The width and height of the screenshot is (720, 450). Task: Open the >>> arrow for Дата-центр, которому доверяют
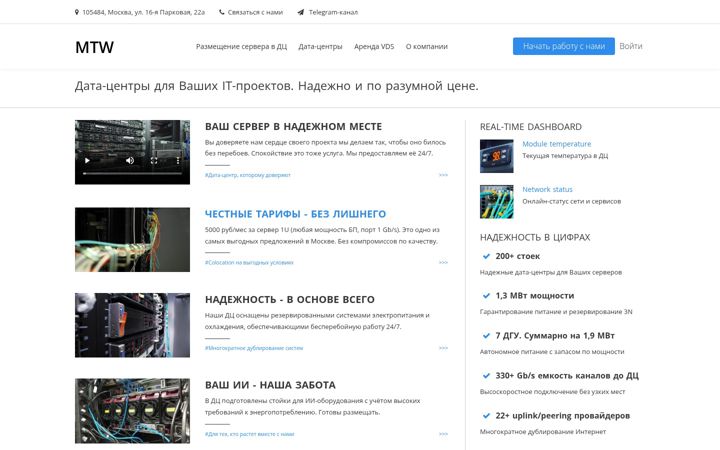443,175
